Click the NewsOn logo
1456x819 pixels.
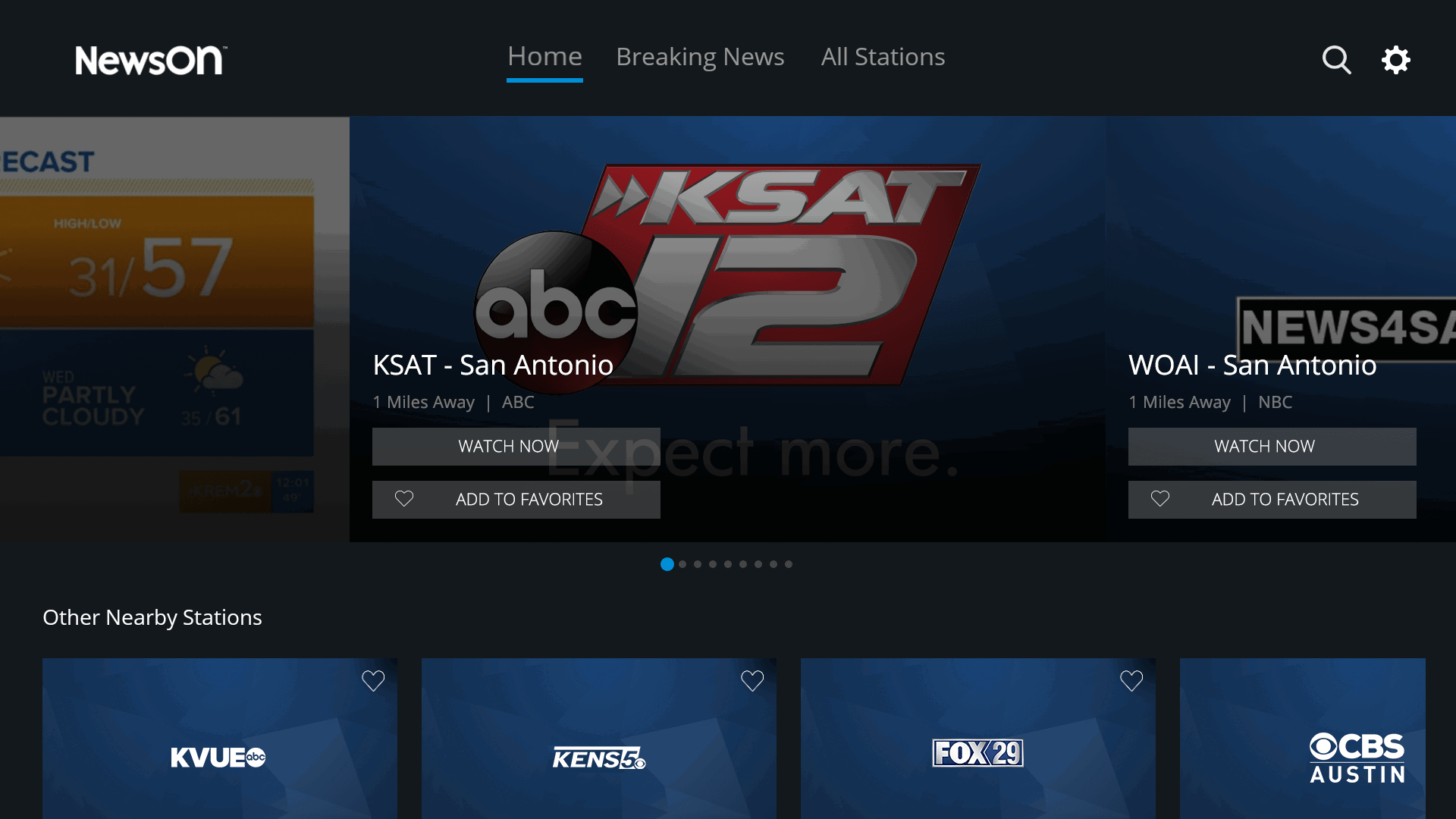151,60
